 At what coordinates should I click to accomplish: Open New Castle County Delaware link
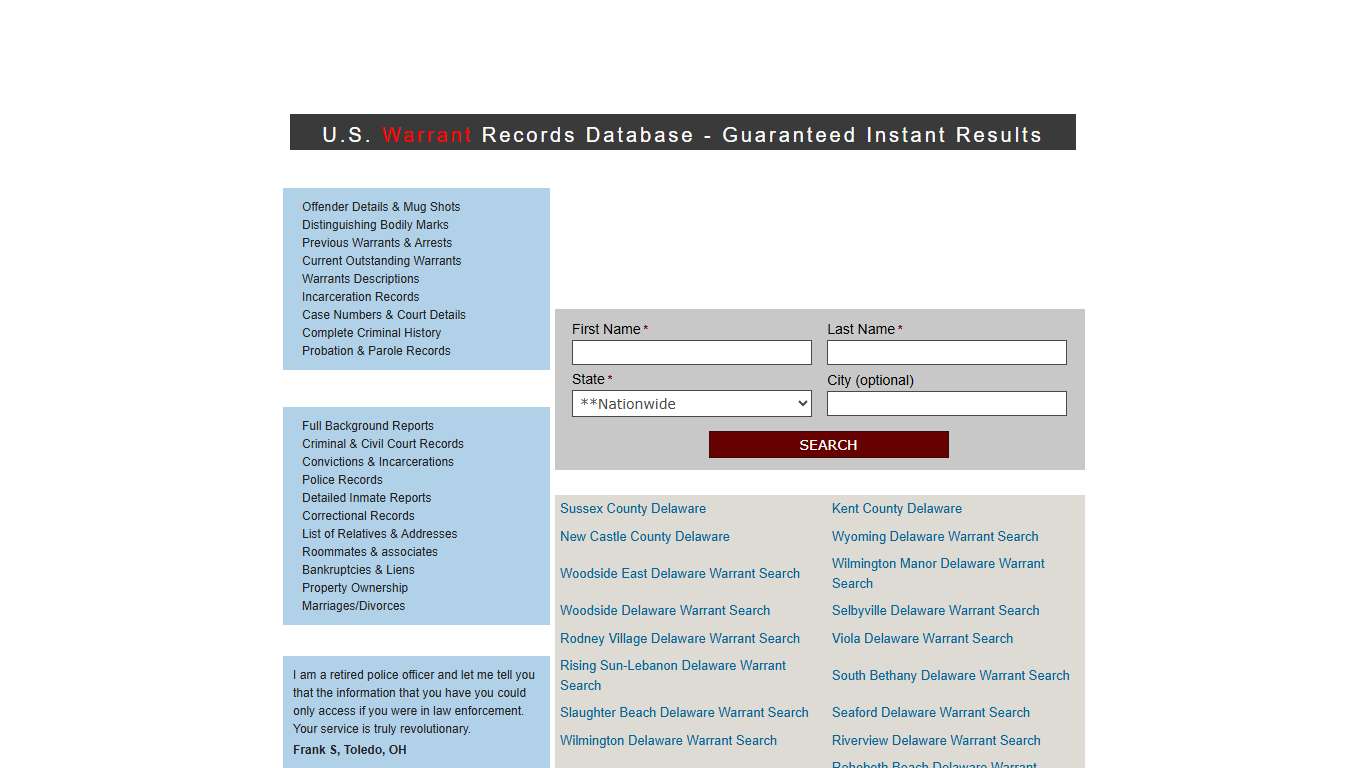(644, 536)
